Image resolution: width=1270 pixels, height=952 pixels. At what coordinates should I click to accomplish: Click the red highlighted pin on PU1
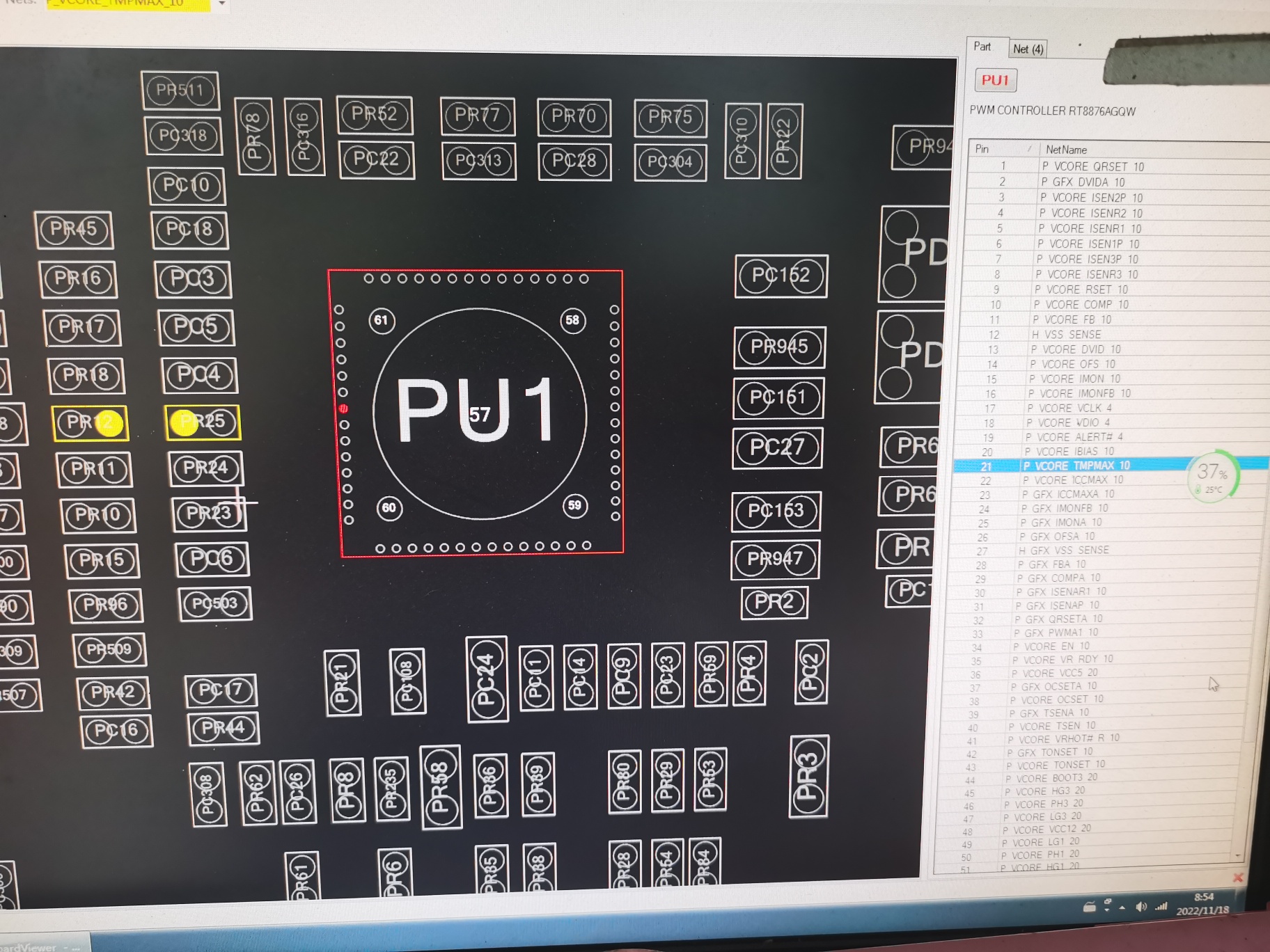pyautogui.click(x=343, y=408)
